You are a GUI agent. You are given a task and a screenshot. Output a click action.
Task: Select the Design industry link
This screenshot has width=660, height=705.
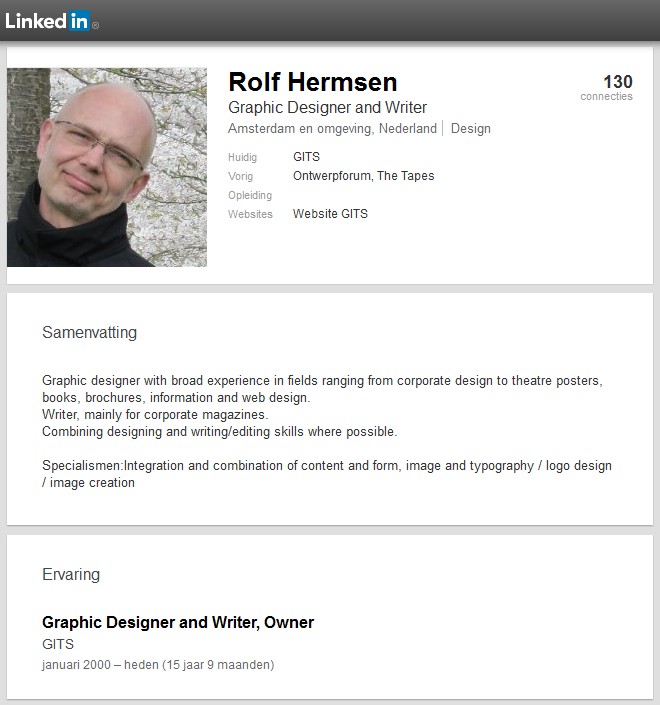coord(471,129)
